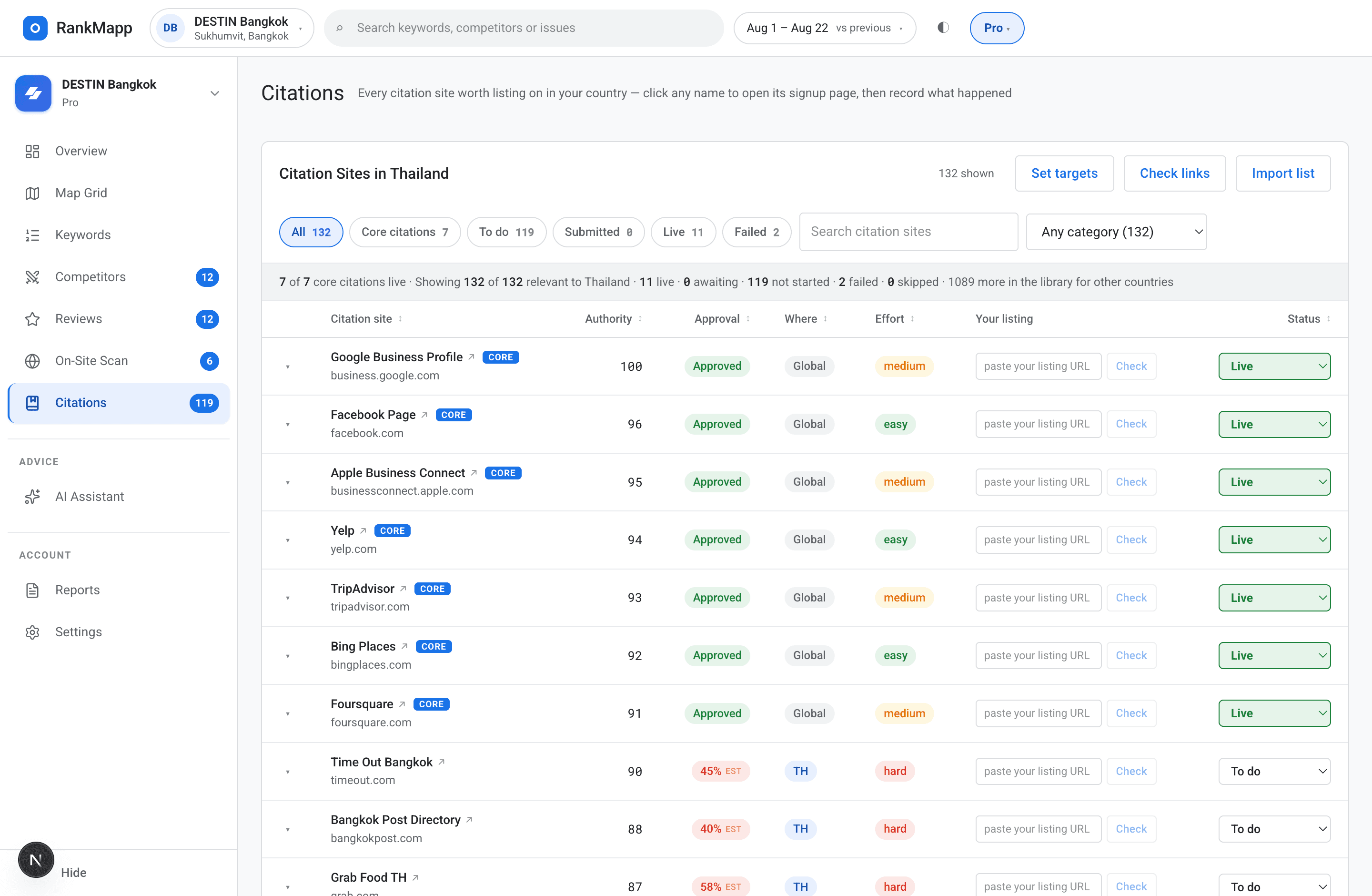
Task: Click the Apple Business Connect listing URL field
Action: pyautogui.click(x=1038, y=482)
